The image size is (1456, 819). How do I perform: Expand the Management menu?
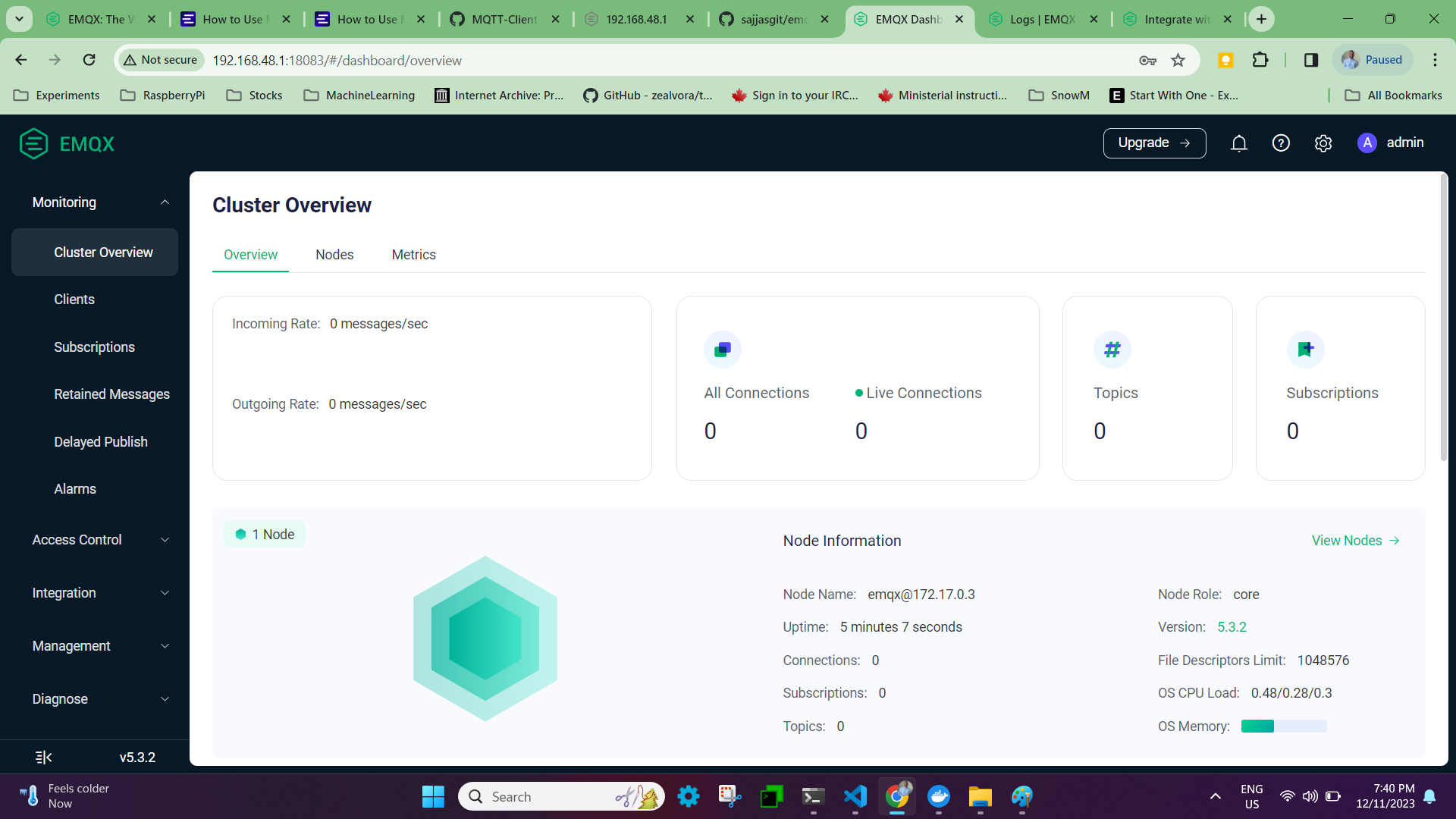pos(95,646)
